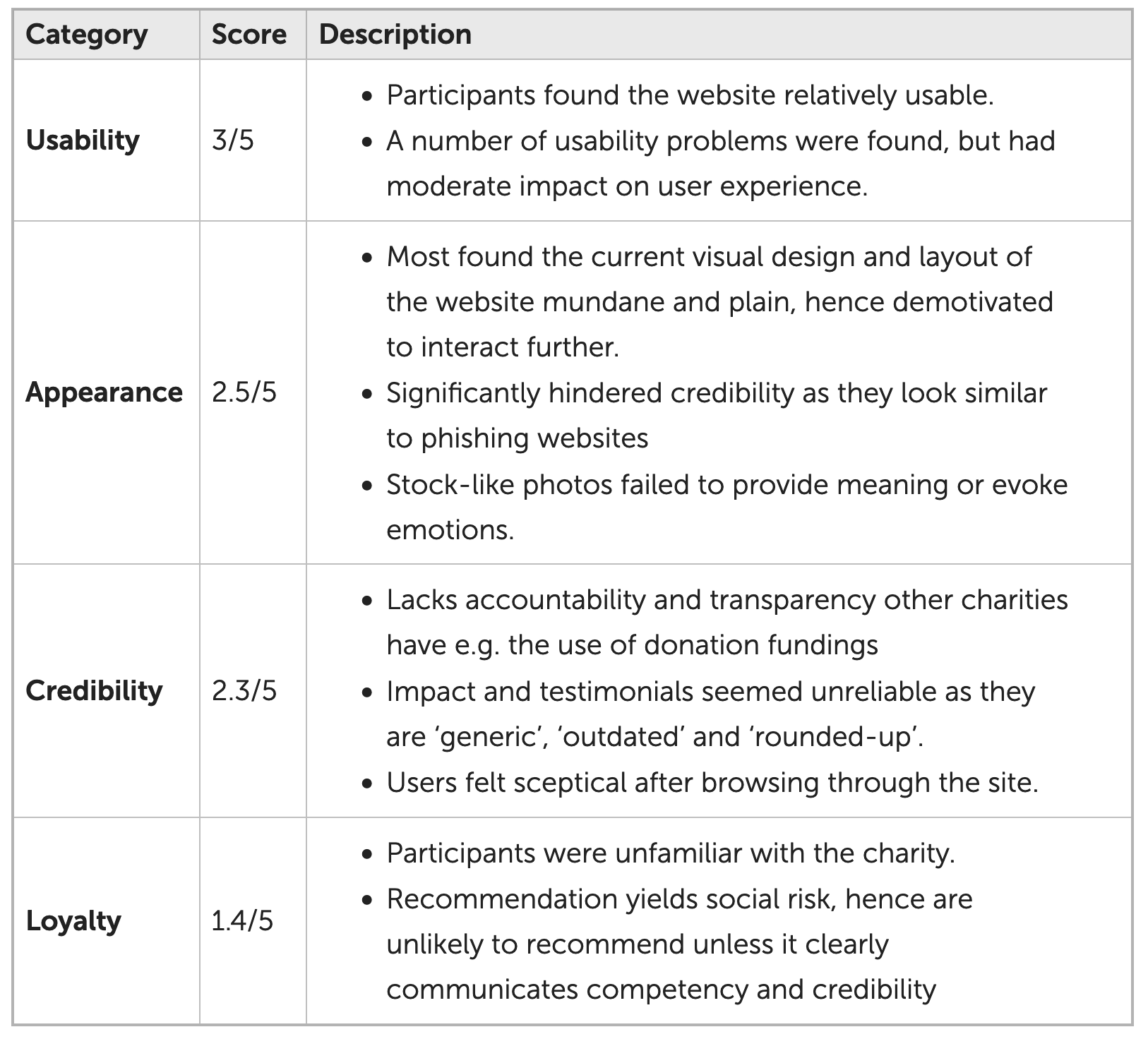1148x1039 pixels.
Task: Click the 'Users felt sceptical' bullet text
Action: pos(712,783)
